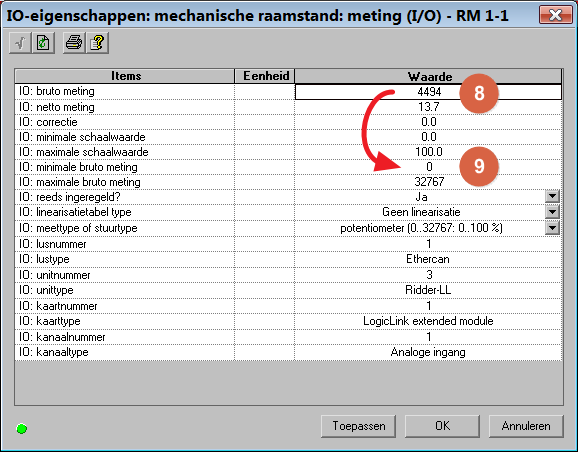The width and height of the screenshot is (578, 452).
Task: Click the Annuleren button
Action: [526, 426]
